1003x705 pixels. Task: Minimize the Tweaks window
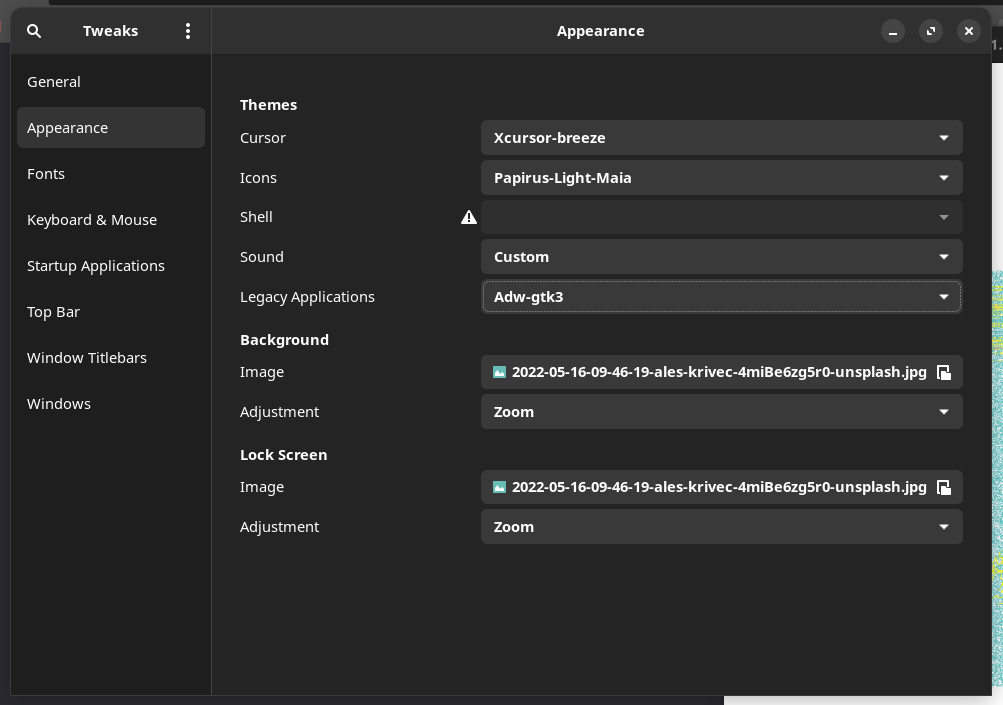pos(893,31)
